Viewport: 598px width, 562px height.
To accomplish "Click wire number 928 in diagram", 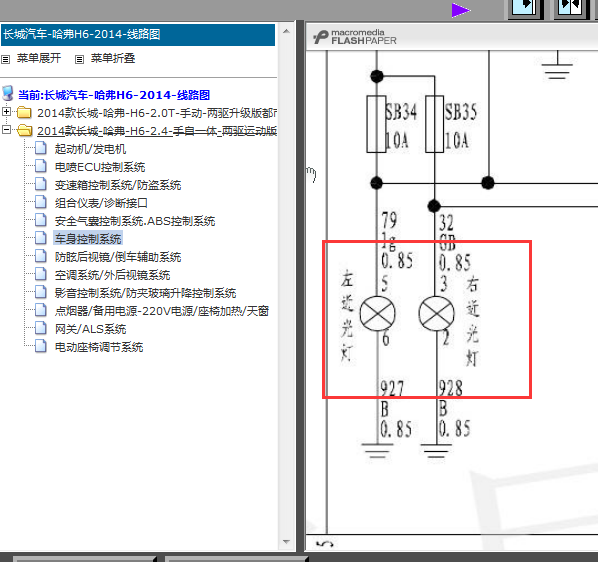I will point(451,389).
